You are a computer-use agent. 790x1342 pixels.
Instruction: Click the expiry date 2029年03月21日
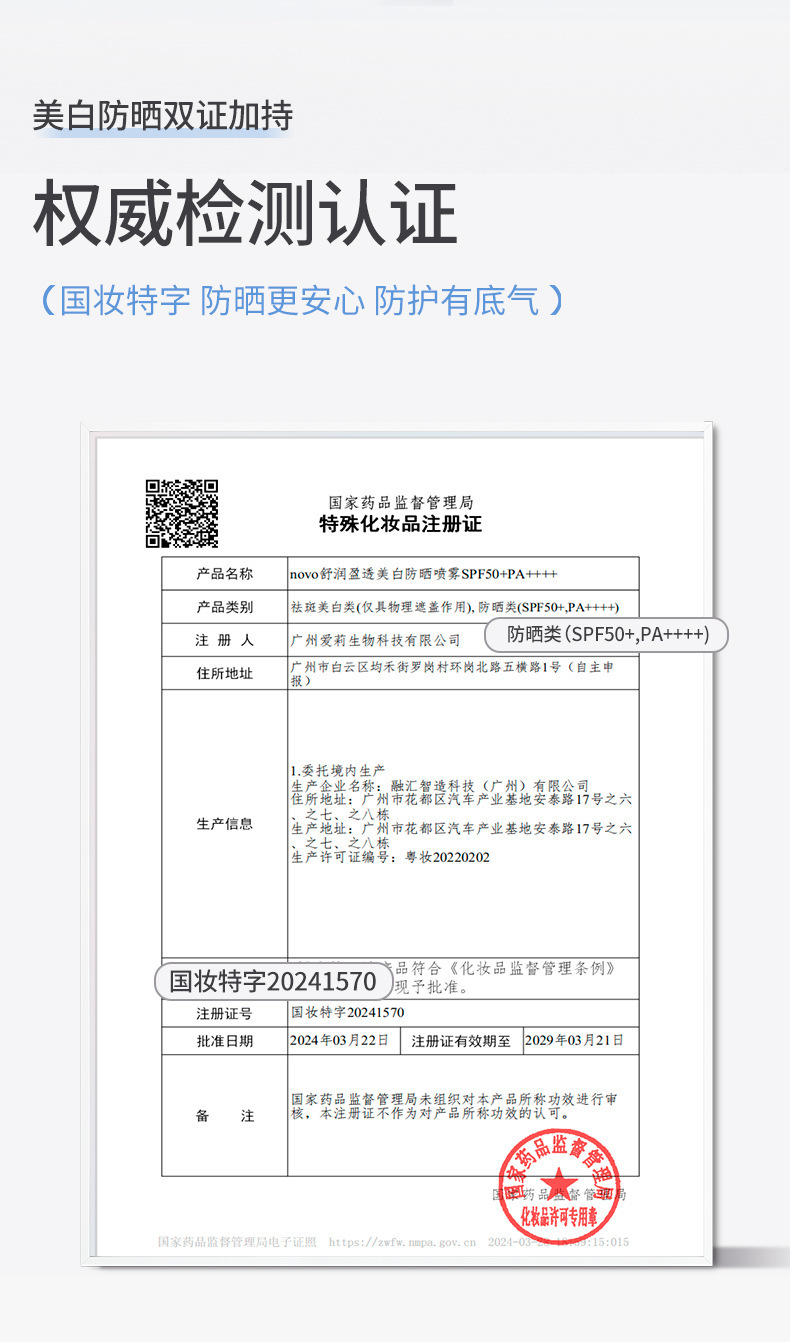point(574,1040)
